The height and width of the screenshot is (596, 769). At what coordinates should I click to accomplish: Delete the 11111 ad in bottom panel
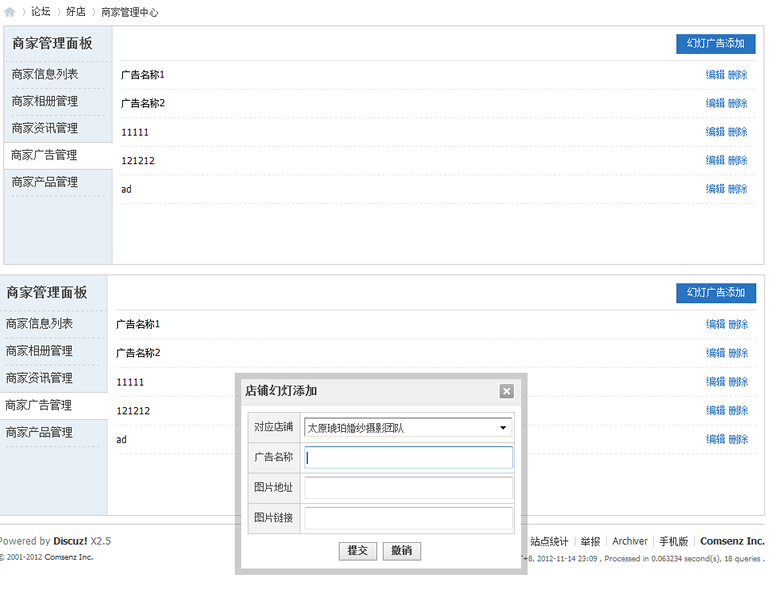click(738, 381)
